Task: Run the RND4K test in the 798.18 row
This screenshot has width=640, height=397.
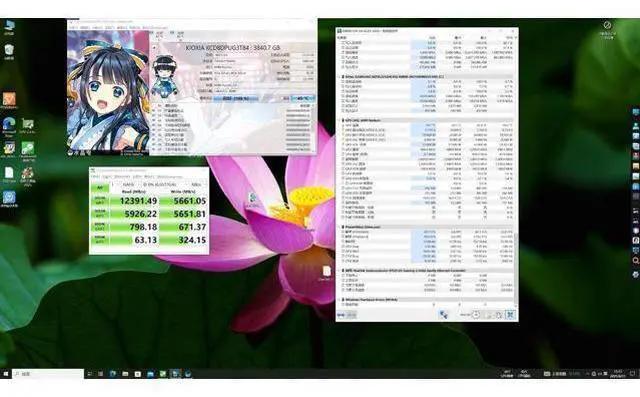Action: [100, 226]
